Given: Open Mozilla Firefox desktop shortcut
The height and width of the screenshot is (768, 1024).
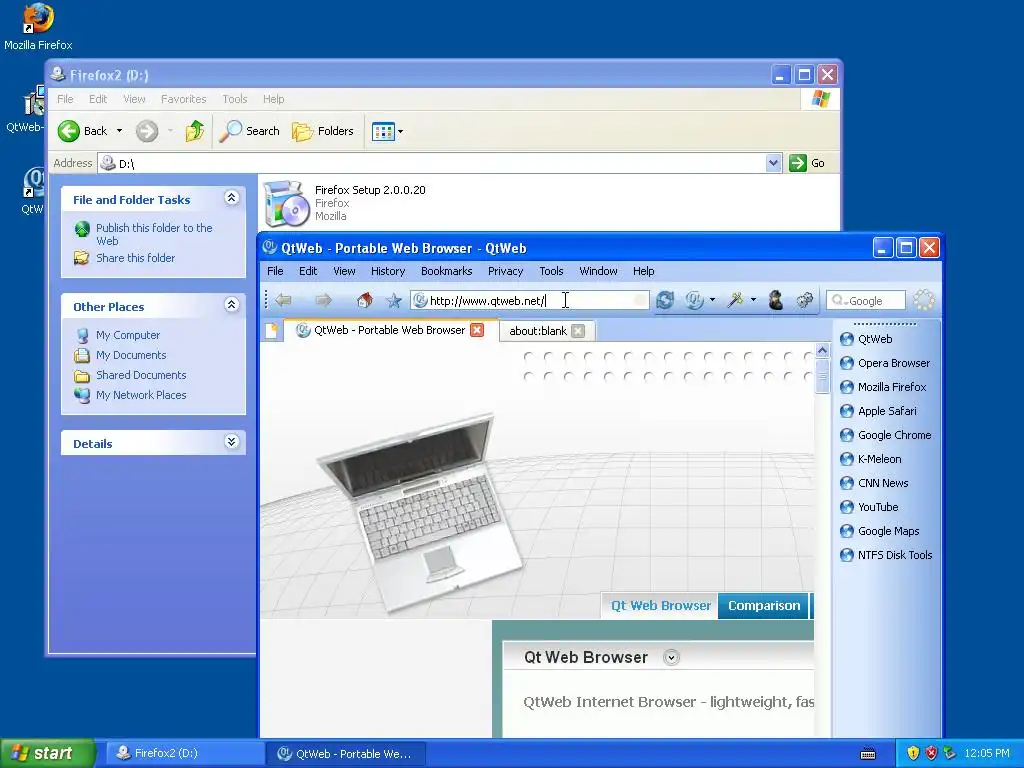Looking at the screenshot, I should (x=38, y=27).
